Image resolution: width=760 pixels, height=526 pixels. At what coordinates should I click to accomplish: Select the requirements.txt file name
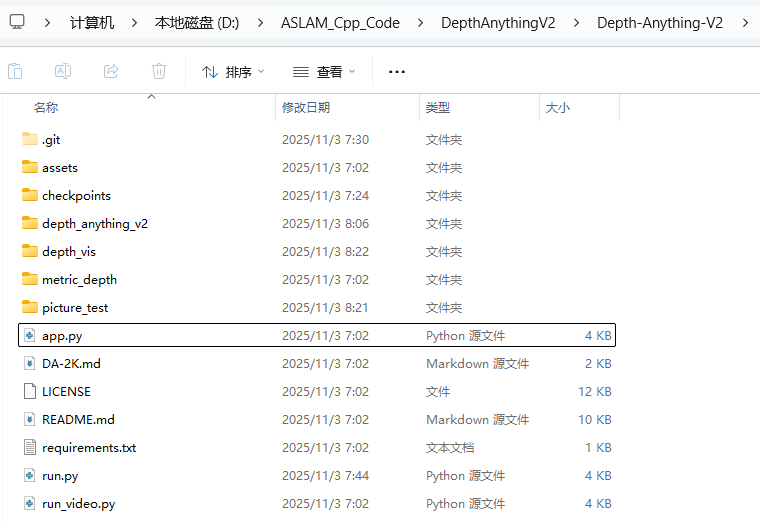click(89, 447)
